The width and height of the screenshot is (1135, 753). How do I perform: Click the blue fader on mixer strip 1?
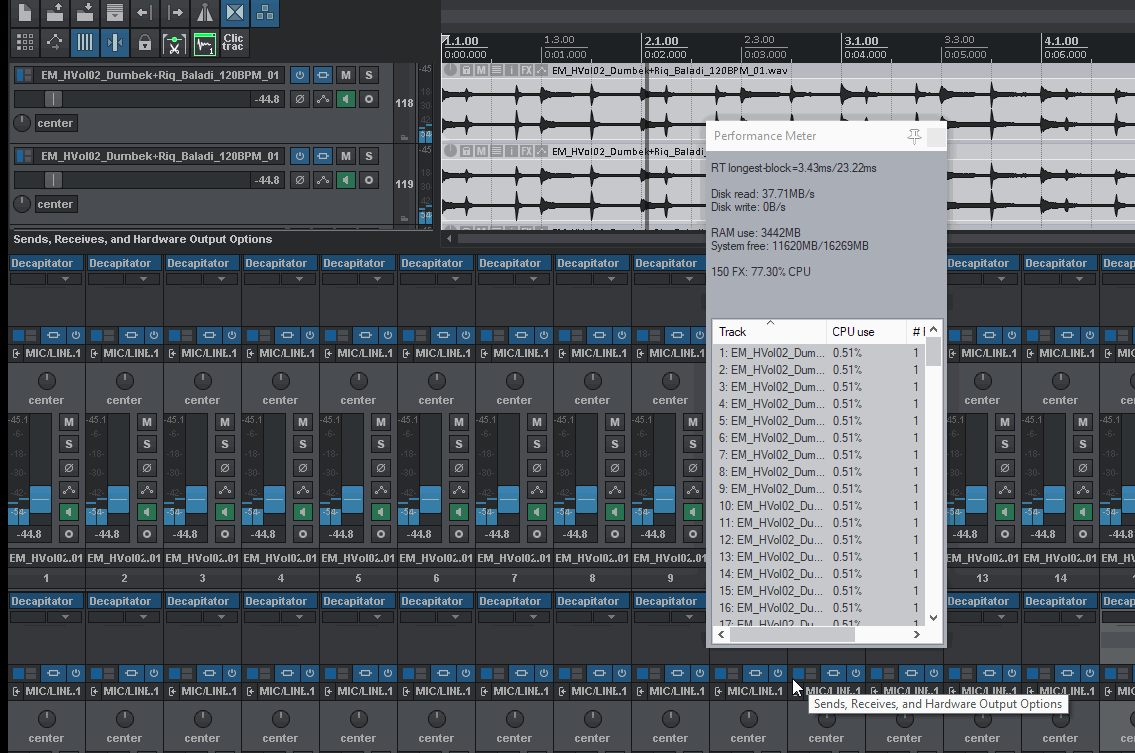coord(41,500)
